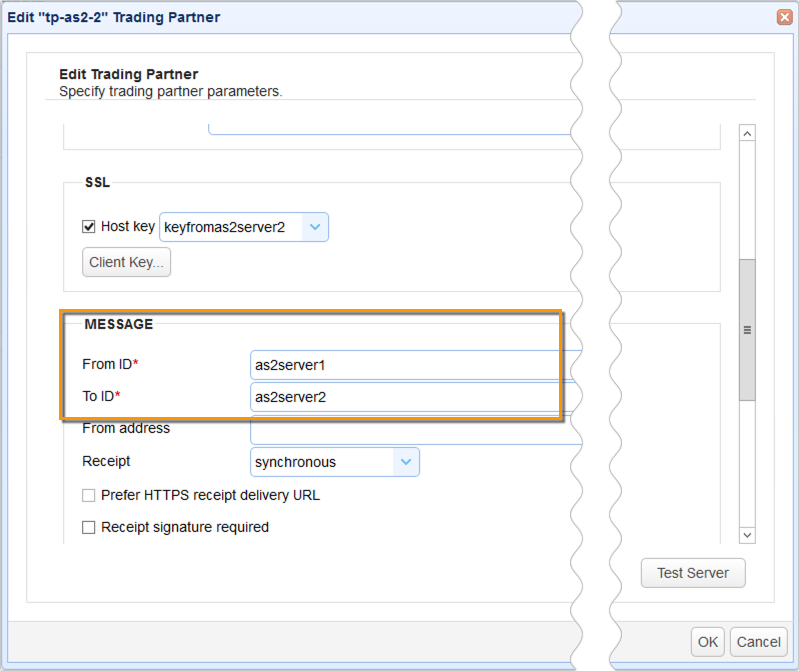This screenshot has width=799, height=671.
Task: Grab the vertical scrollbar thumb
Action: click(x=747, y=330)
